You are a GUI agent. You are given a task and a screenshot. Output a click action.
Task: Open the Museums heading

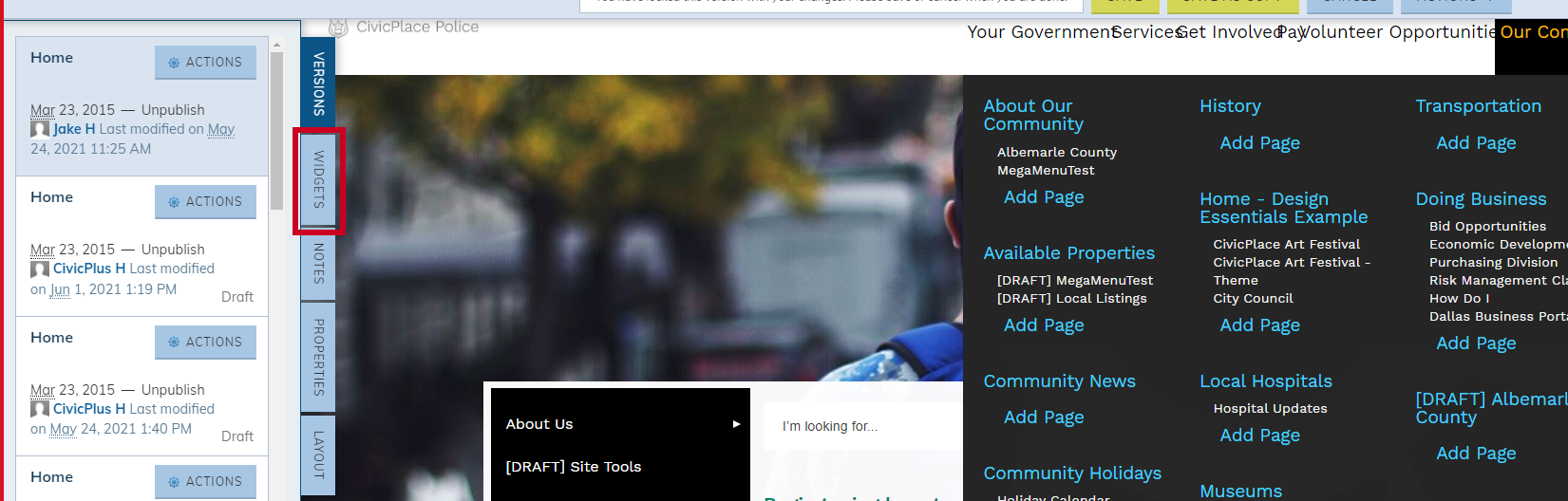tap(1241, 491)
